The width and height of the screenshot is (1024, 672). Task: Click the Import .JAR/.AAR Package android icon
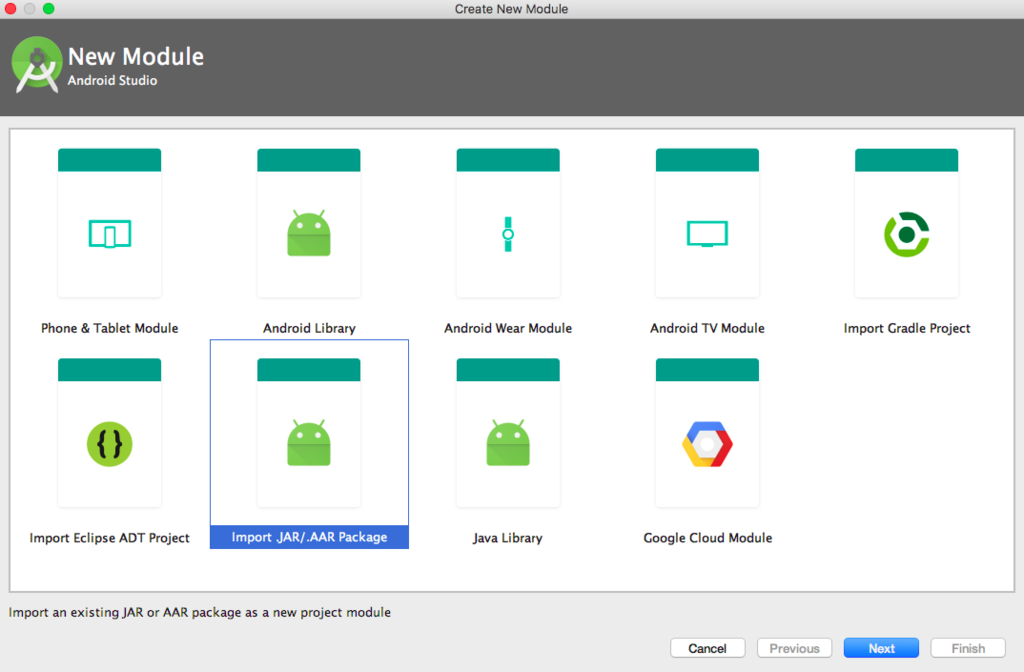click(x=309, y=443)
